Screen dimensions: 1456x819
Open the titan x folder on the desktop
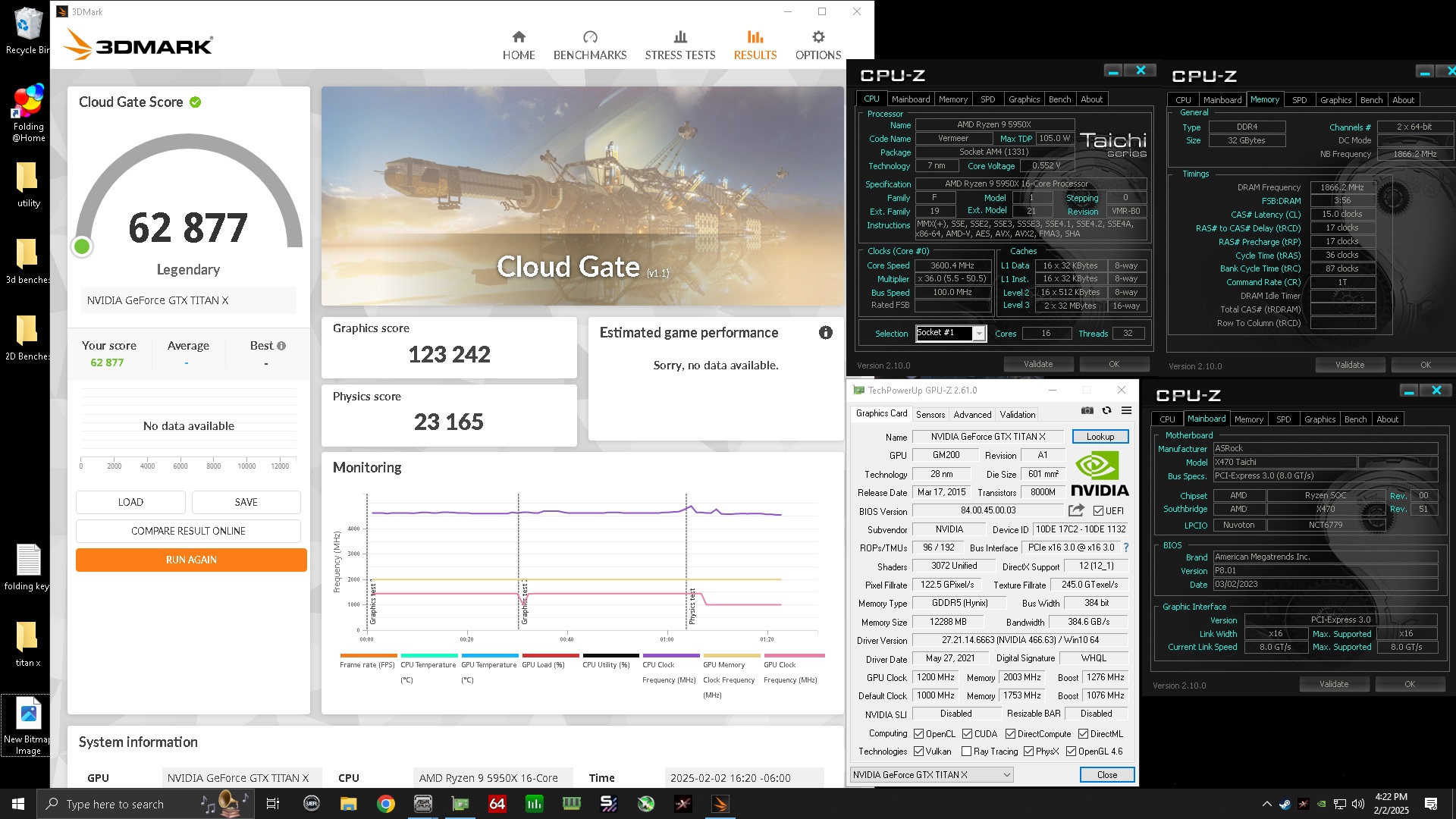point(28,645)
